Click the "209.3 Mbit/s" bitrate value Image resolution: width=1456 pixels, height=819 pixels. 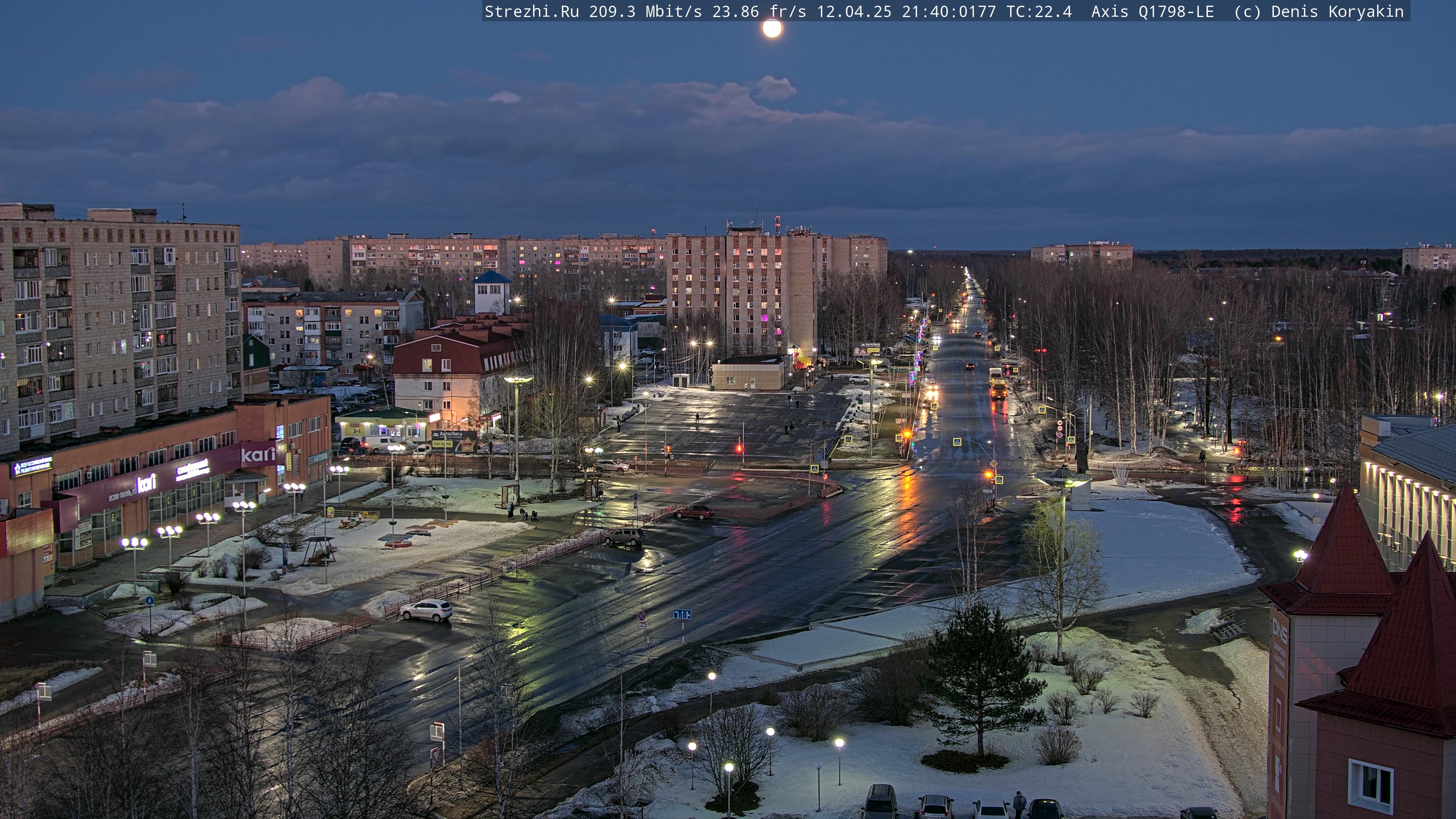645,12
